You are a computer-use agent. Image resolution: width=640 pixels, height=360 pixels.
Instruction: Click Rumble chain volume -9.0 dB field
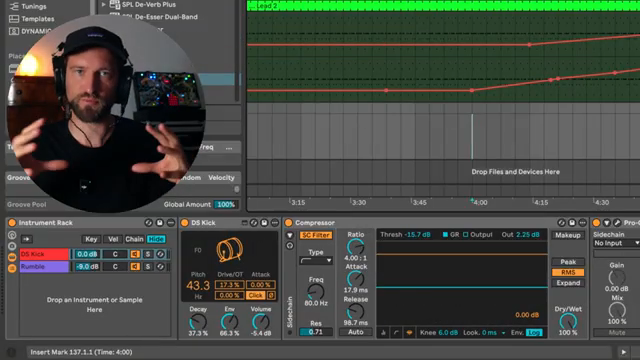(x=87, y=267)
